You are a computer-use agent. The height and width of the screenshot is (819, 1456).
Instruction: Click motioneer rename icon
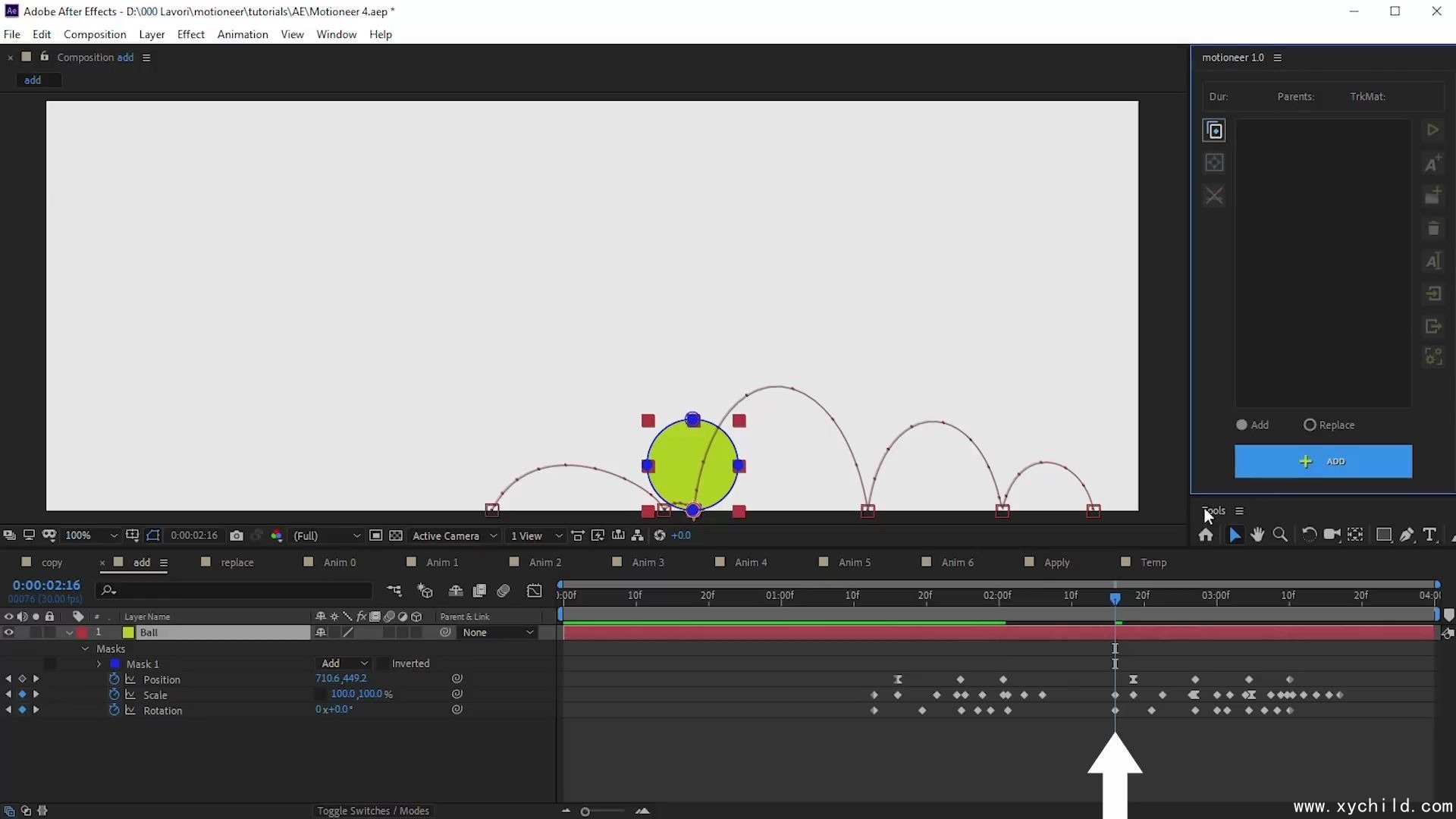coord(1432,261)
